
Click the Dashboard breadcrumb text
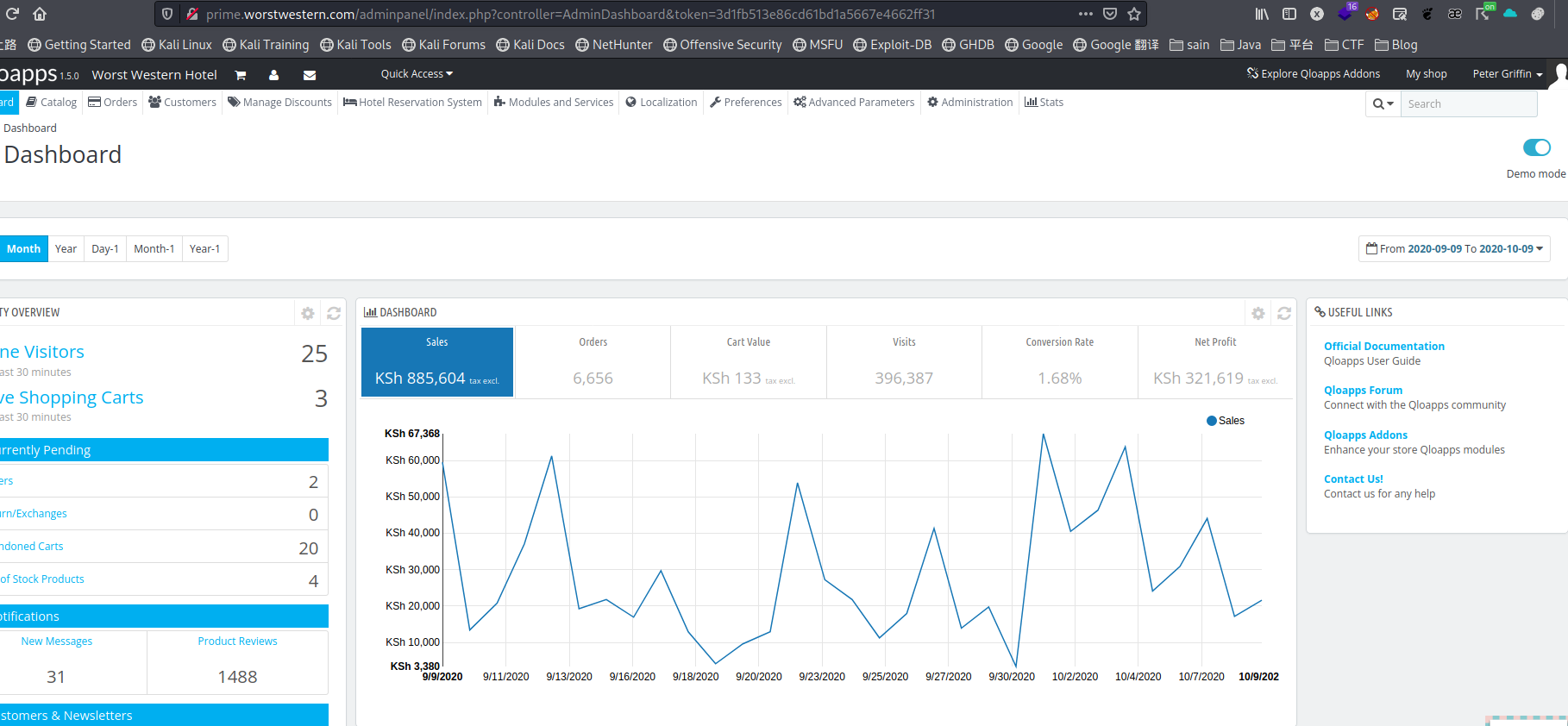pos(30,128)
